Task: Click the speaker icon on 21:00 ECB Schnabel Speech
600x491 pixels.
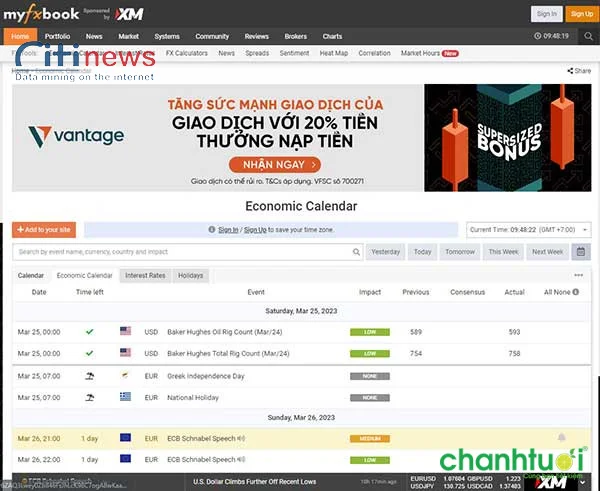Action: [x=241, y=439]
